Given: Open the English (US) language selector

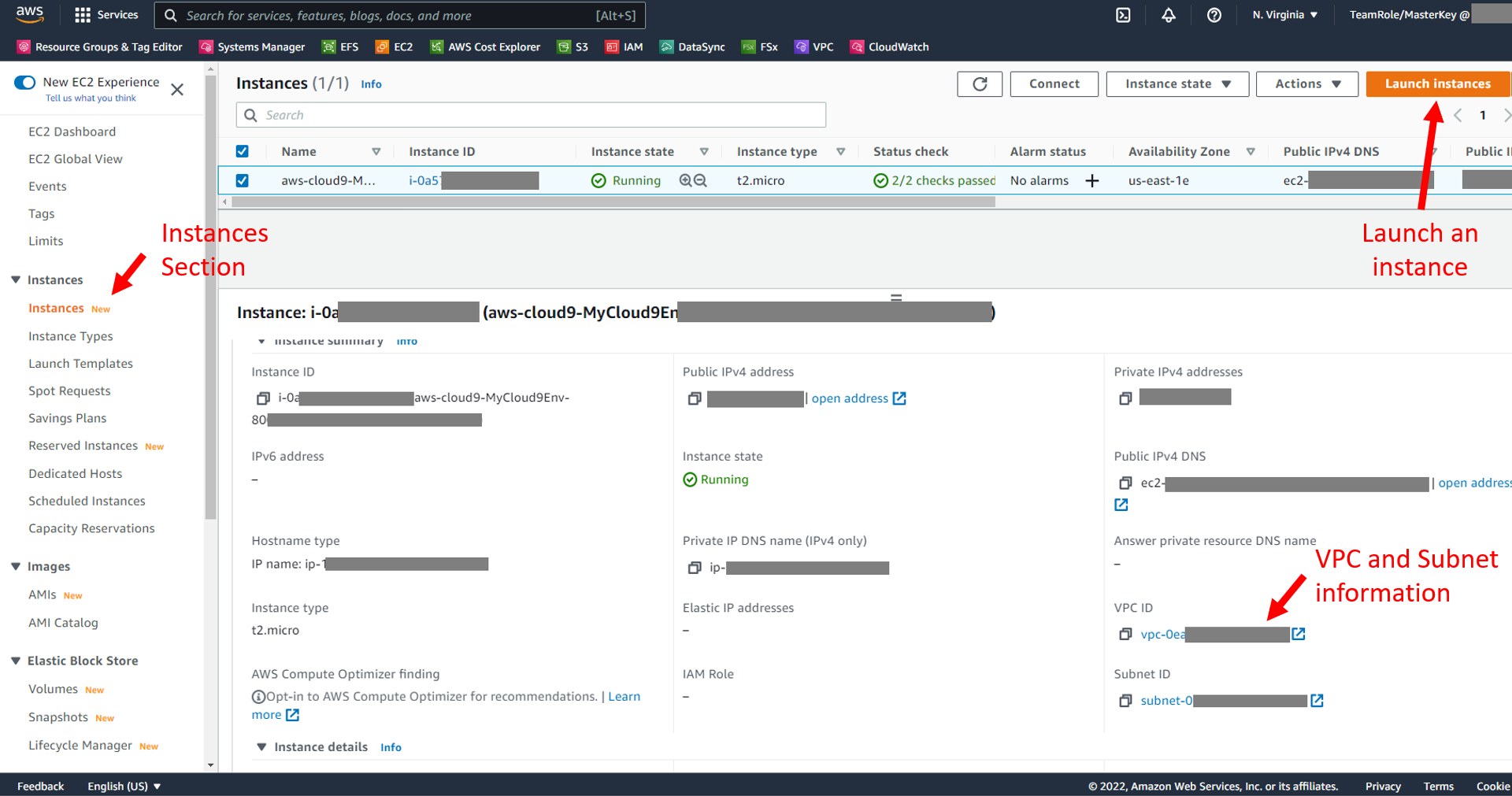Looking at the screenshot, I should coord(124,786).
